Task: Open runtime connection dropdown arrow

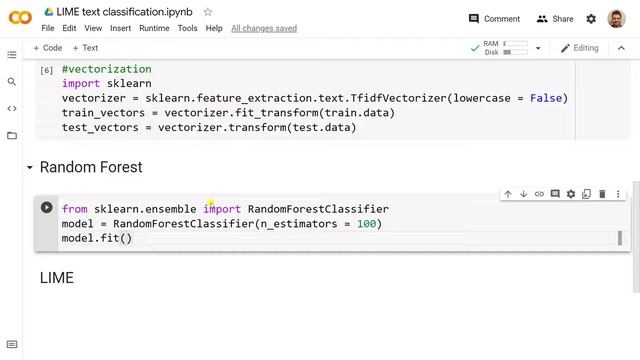Action: [x=538, y=48]
